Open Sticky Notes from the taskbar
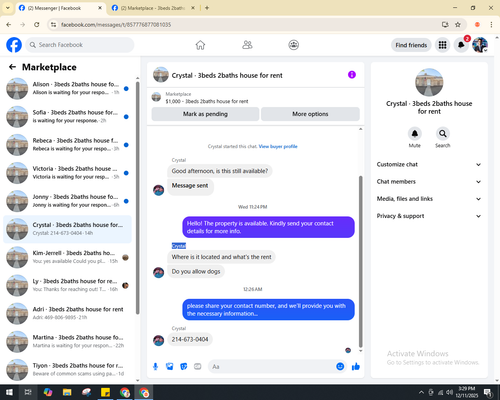This screenshot has width=500, height=400. [x=106, y=392]
